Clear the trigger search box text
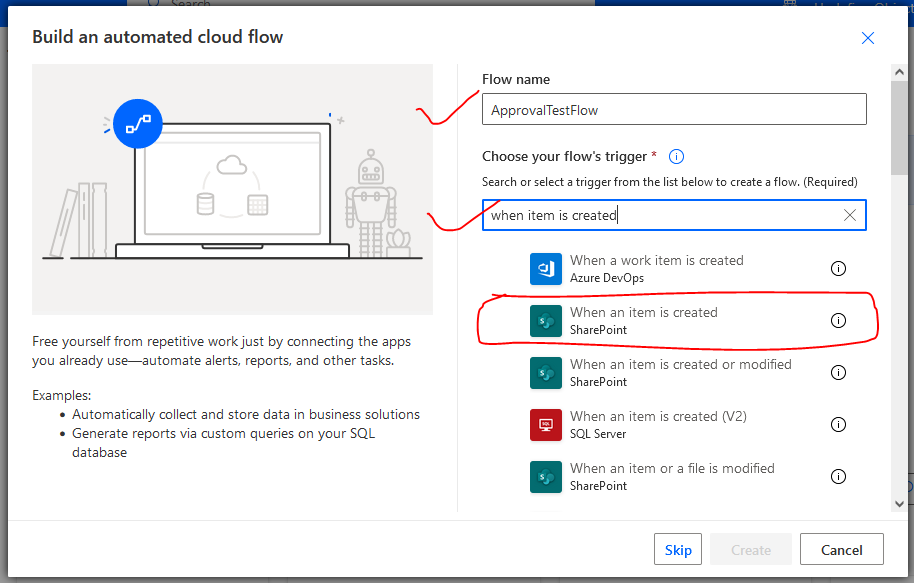 [x=849, y=215]
